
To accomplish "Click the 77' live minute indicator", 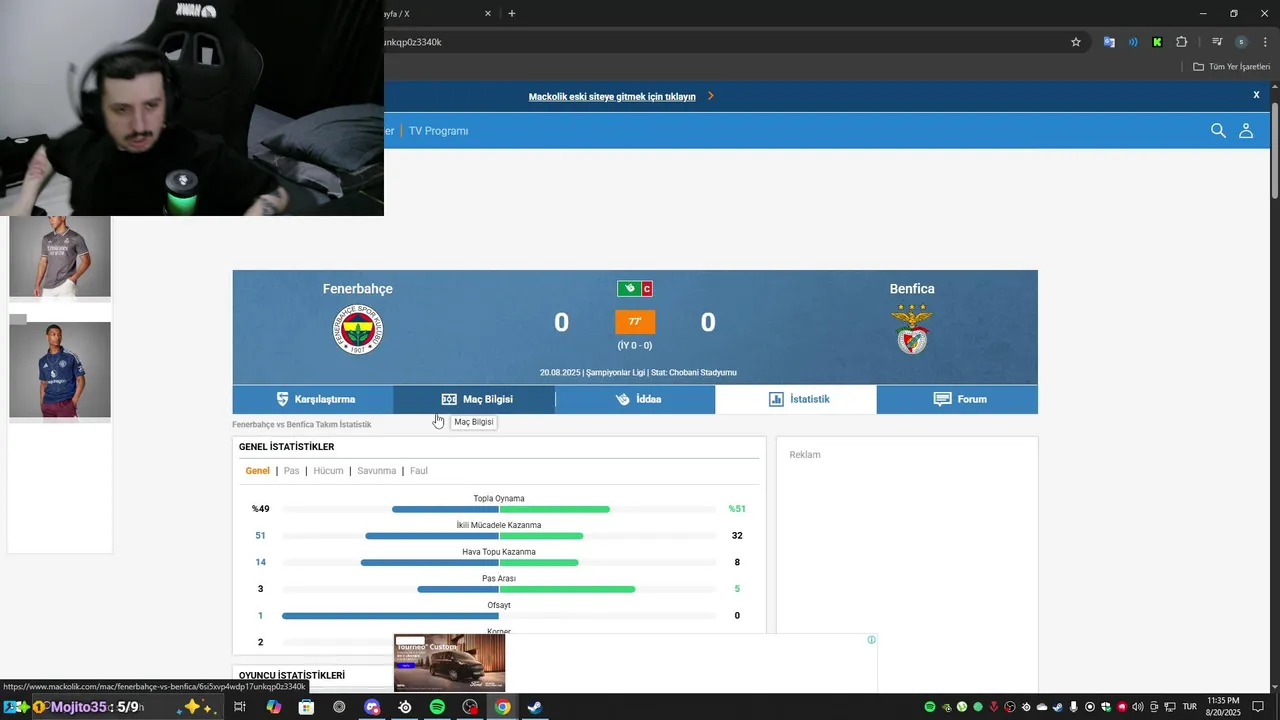I will [635, 322].
